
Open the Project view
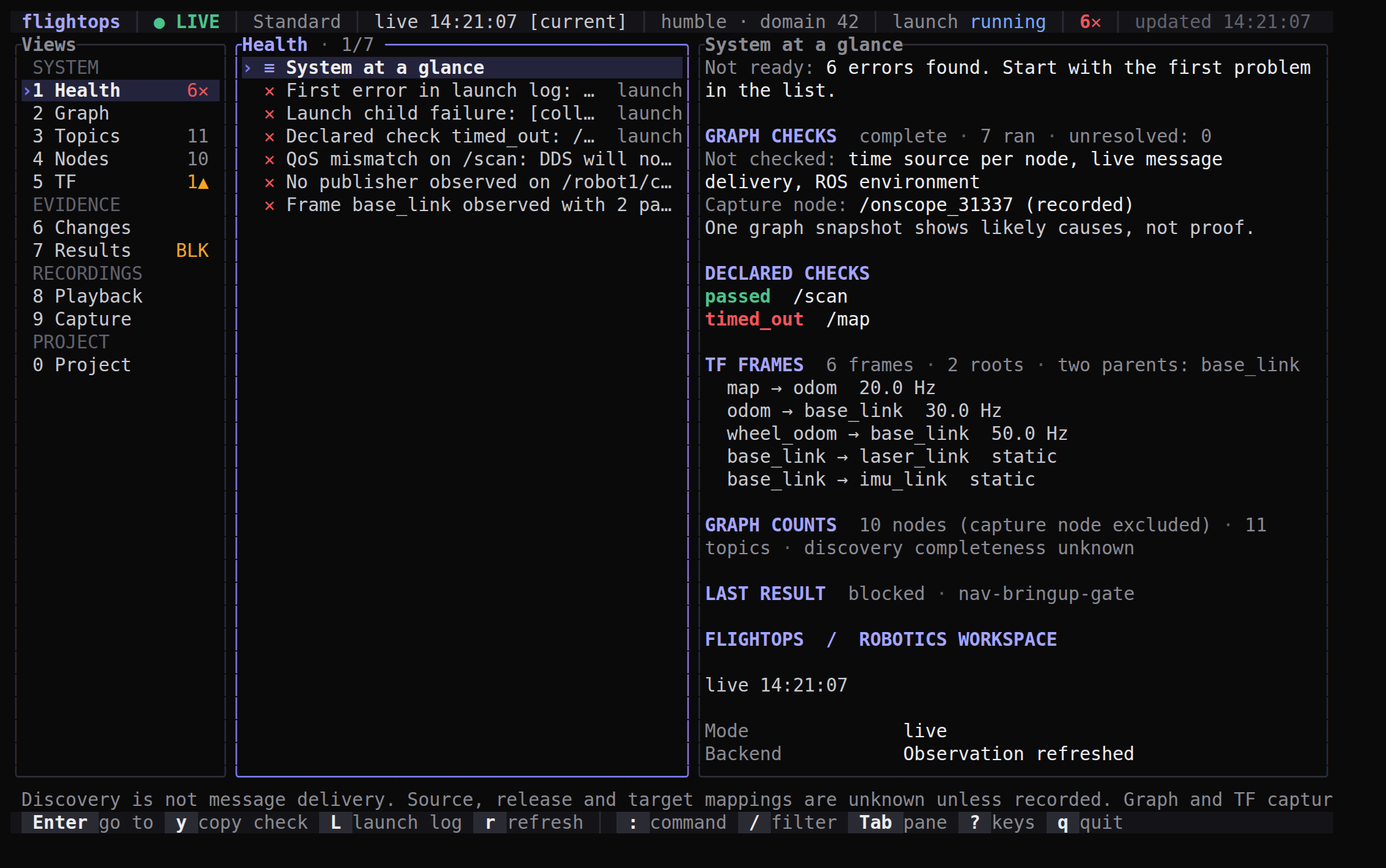pos(120,365)
